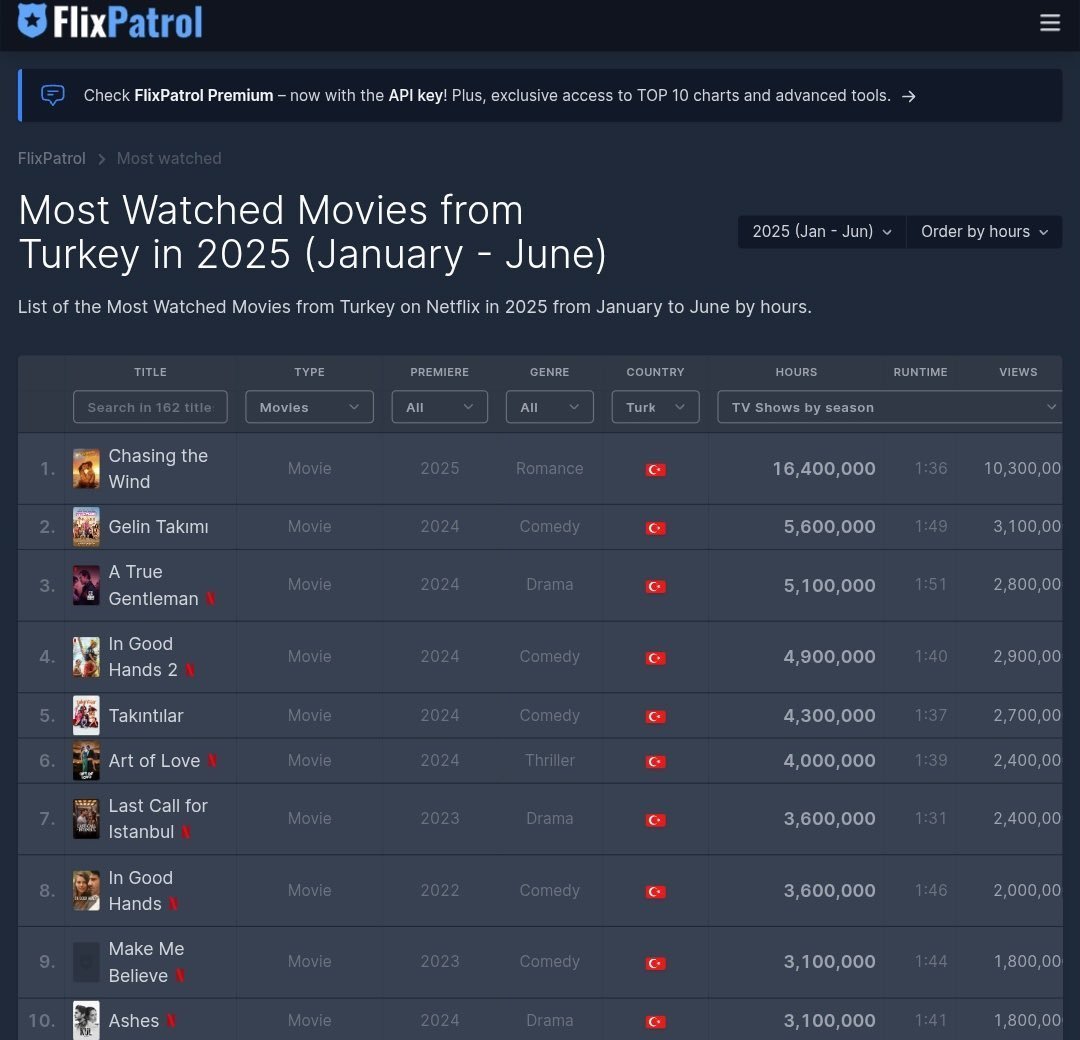The height and width of the screenshot is (1040, 1080).
Task: Click Turkey flag in Chasing the Wind row
Action: tap(655, 469)
